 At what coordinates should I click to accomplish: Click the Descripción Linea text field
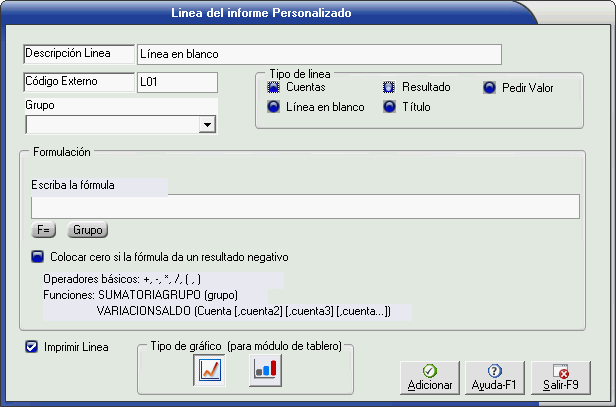[x=318, y=54]
